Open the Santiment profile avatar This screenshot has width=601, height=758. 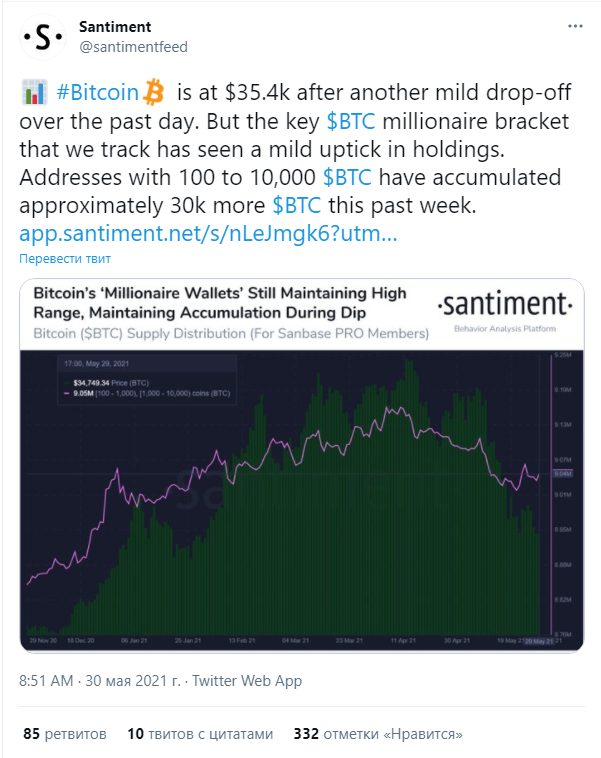43,37
